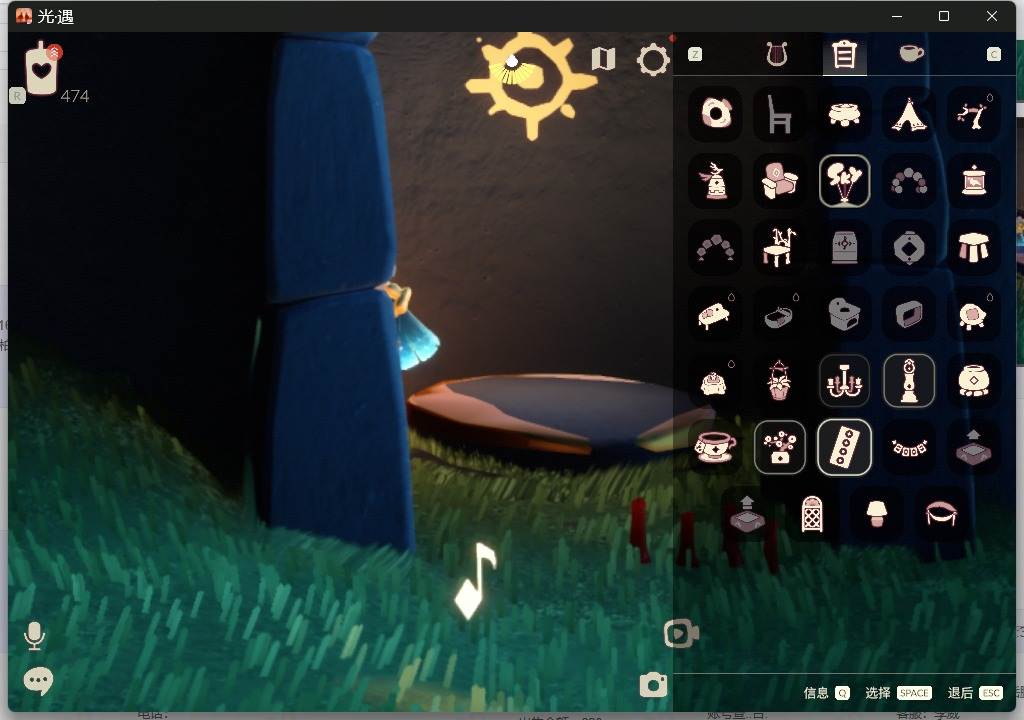Viewport: 1024px width, 720px height.
Task: Choose the Sky fireworks prop
Action: [844, 181]
